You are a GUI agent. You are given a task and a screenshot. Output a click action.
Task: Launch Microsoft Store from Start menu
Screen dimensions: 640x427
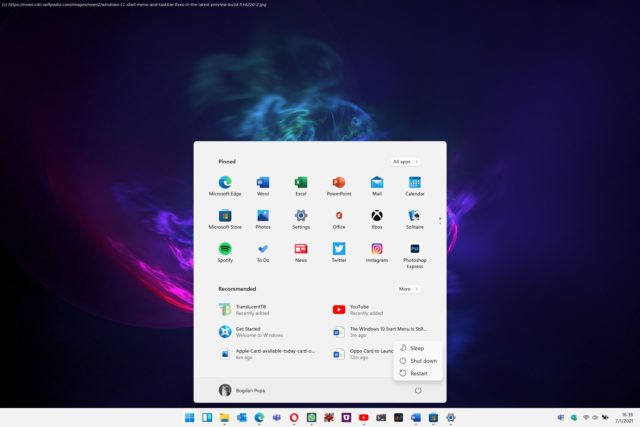(x=225, y=219)
